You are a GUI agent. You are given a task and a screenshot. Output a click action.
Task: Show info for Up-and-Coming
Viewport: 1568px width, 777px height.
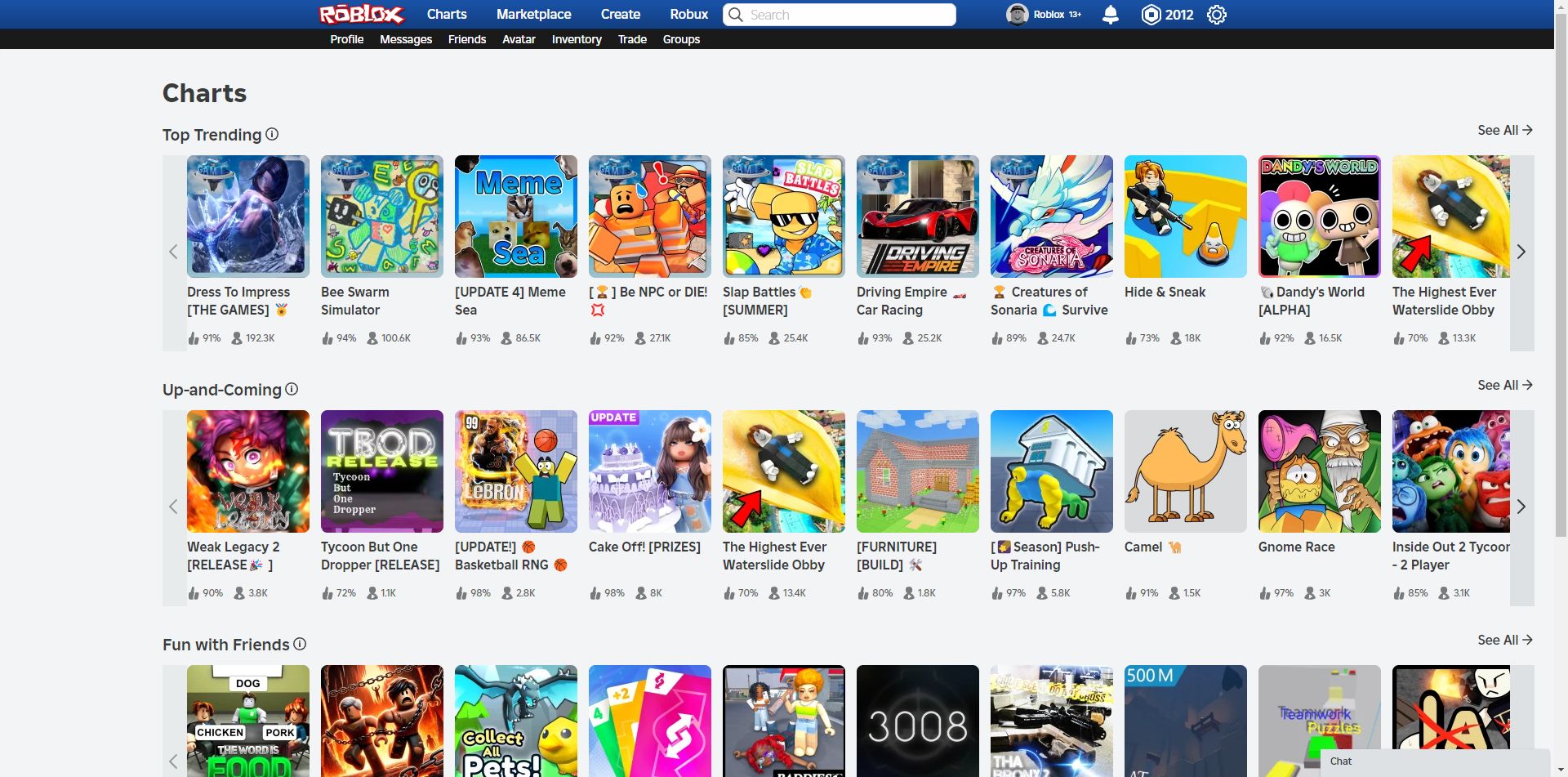click(292, 389)
